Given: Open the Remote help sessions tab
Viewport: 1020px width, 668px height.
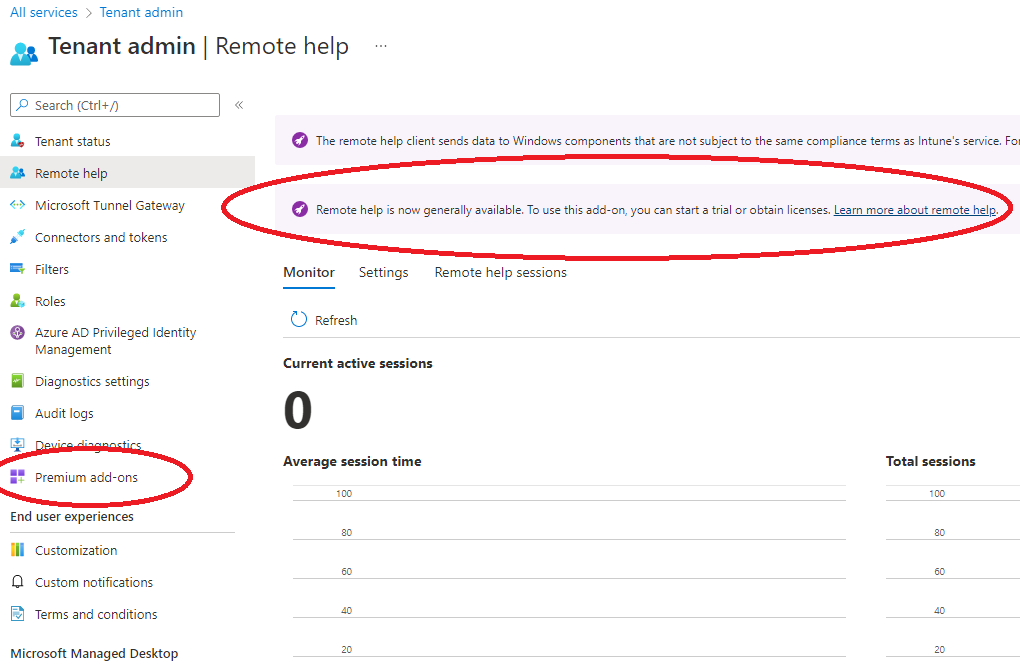Looking at the screenshot, I should point(500,273).
